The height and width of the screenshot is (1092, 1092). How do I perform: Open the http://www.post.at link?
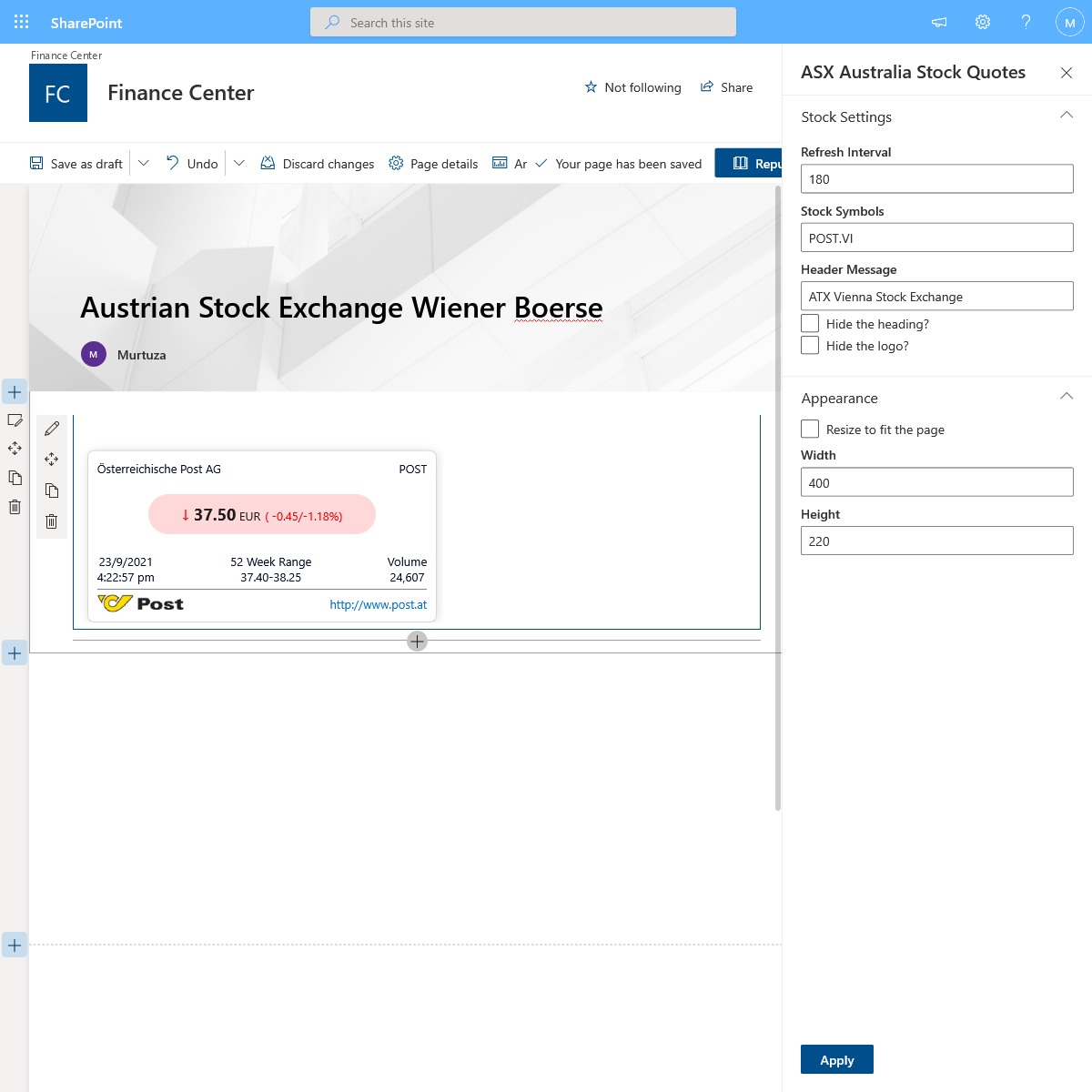pyautogui.click(x=379, y=604)
